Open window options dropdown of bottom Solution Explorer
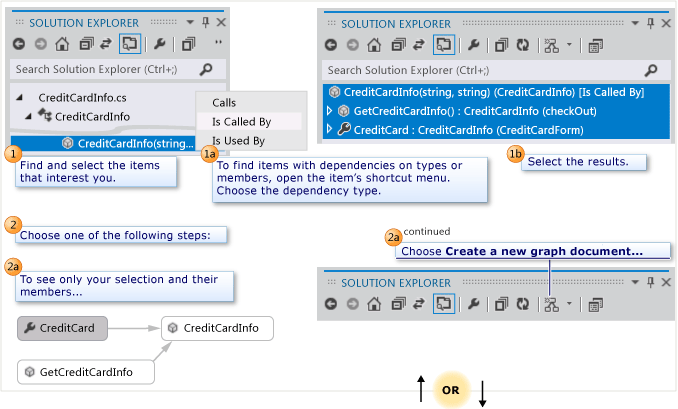This screenshot has height=409, width=678. click(x=635, y=282)
